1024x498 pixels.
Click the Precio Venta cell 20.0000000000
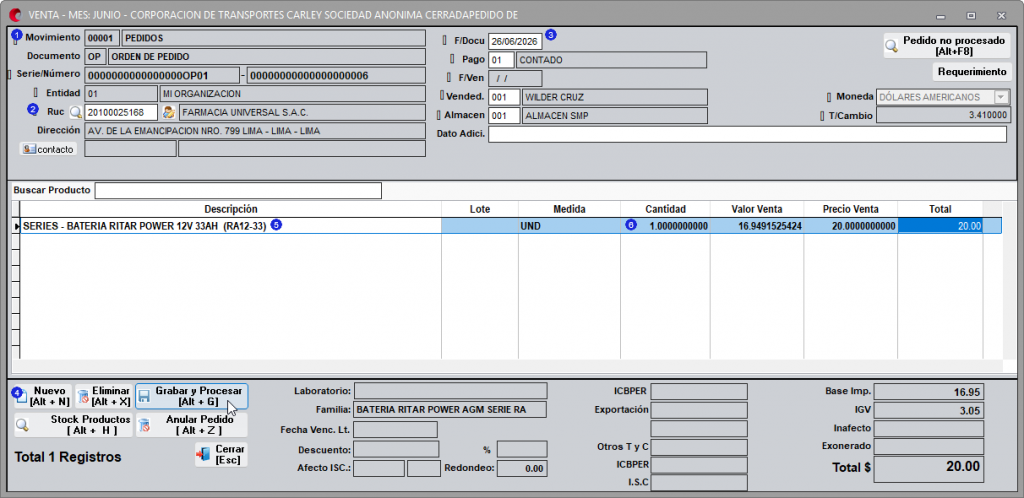click(x=851, y=226)
